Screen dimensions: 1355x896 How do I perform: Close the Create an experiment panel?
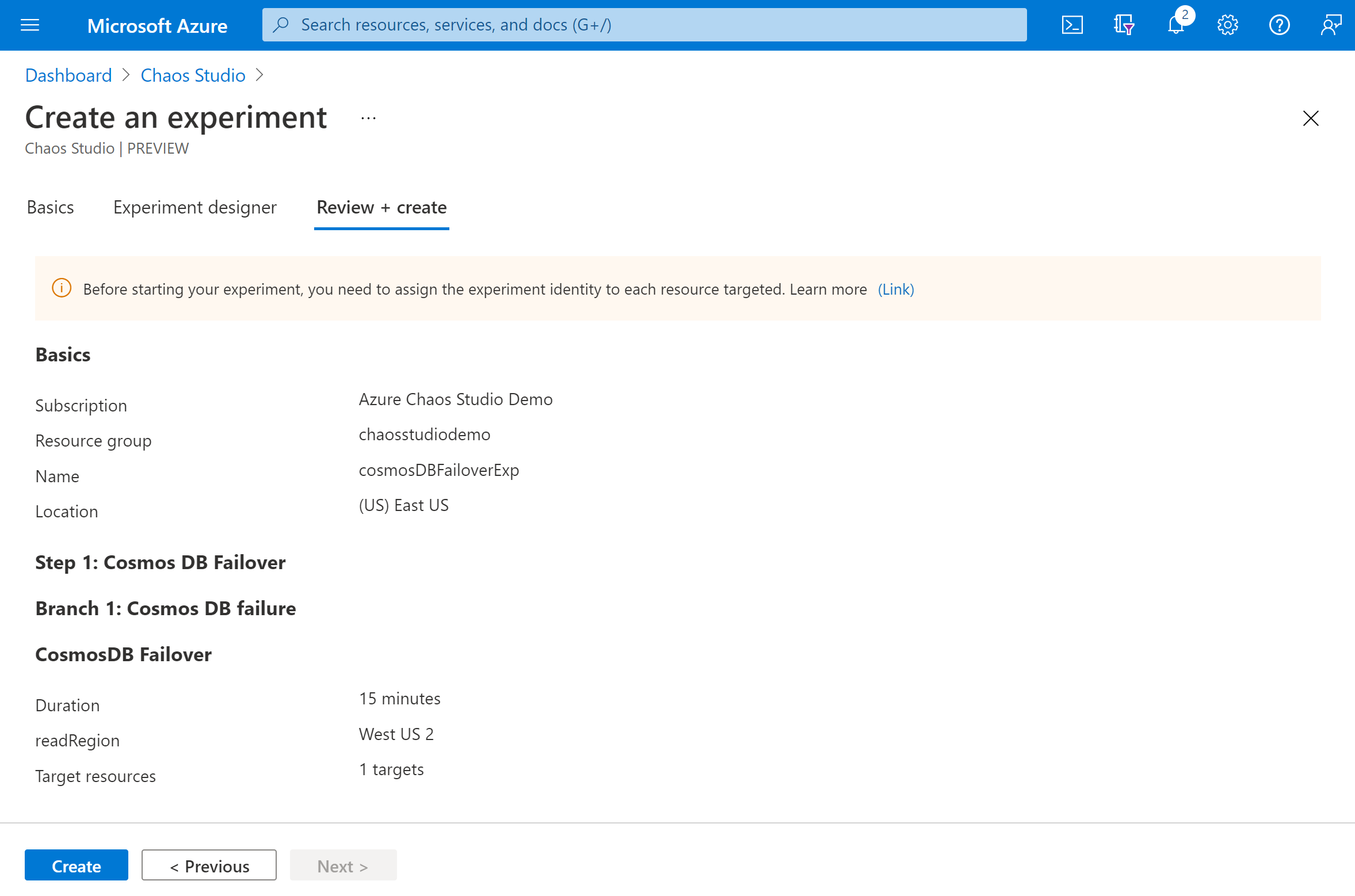pos(1311,117)
